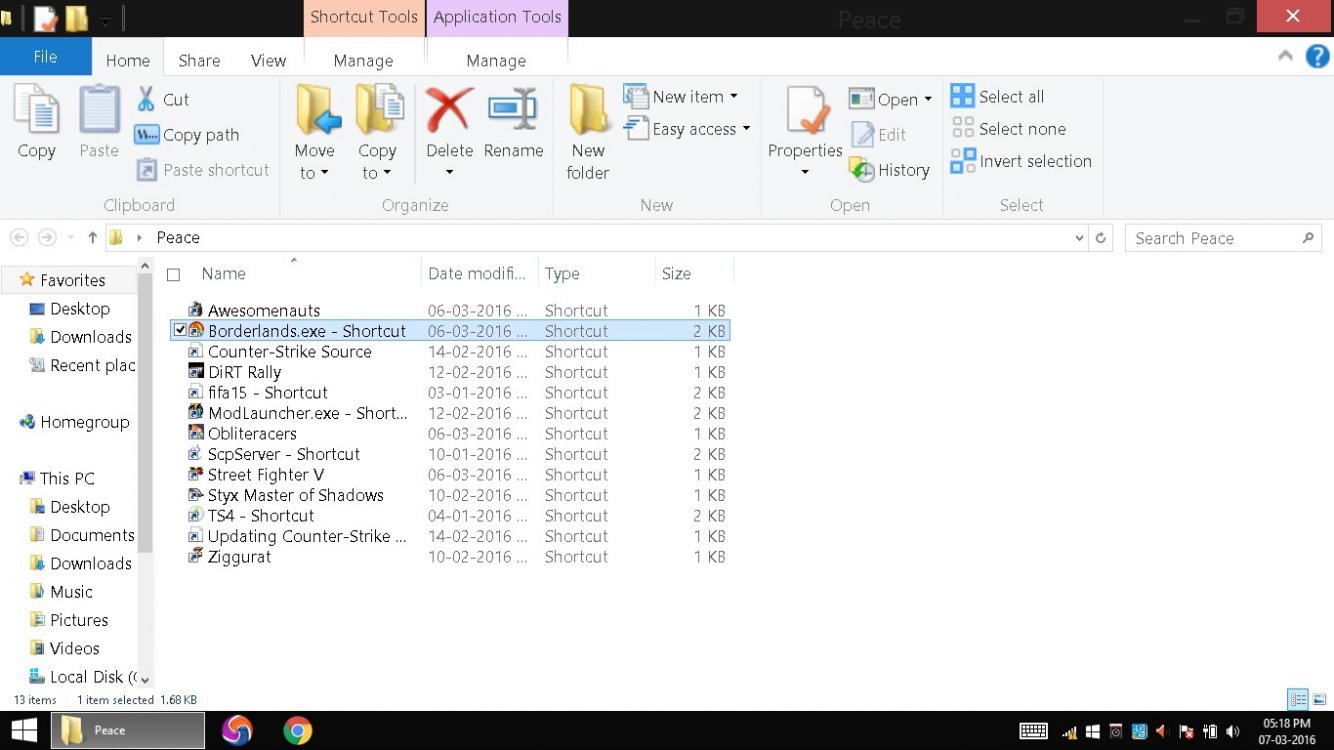Click the Rename icon in ribbon
The width and height of the screenshot is (1334, 750).
[513, 112]
